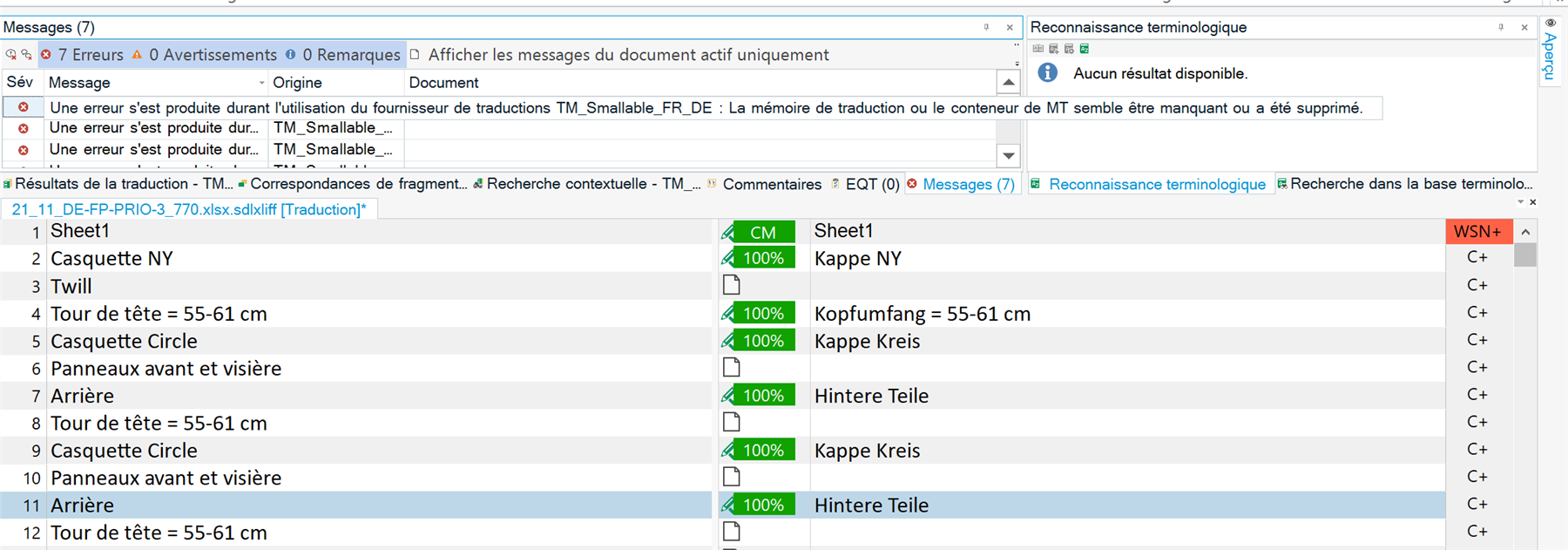1568x550 pixels.
Task: Pin the Reconnaissance terminologique panel
Action: pyautogui.click(x=1501, y=27)
